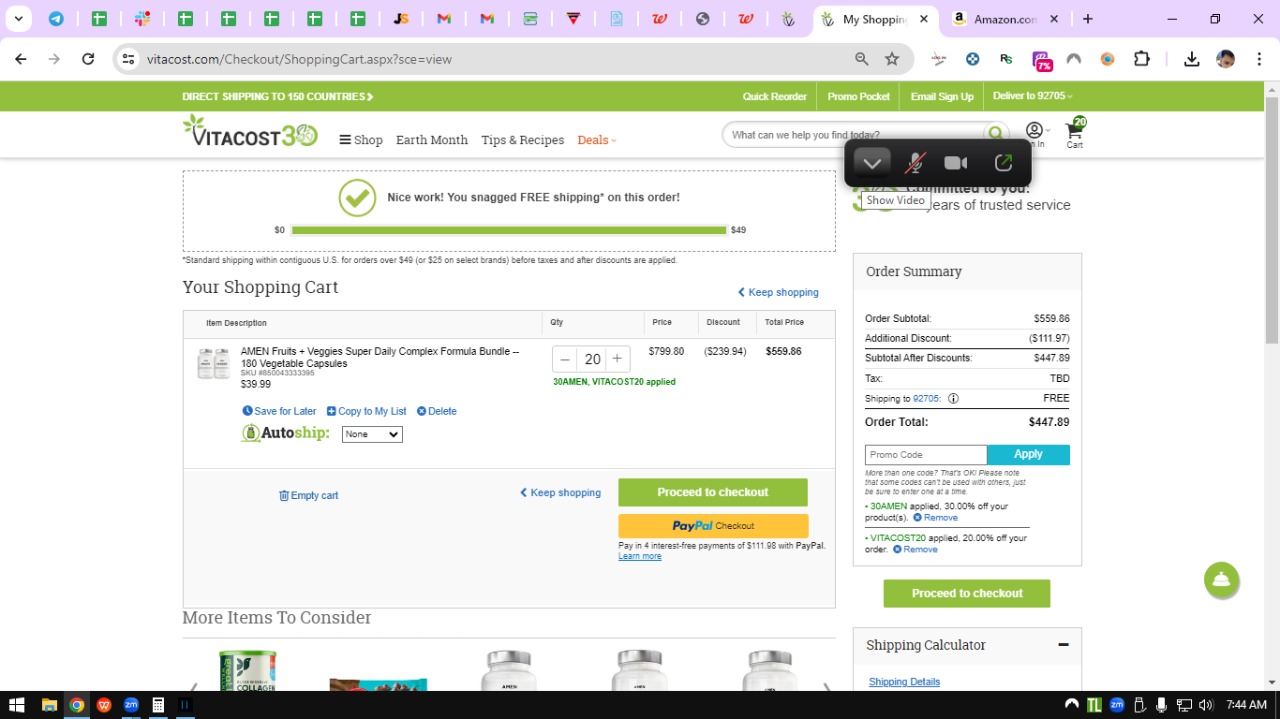Expand Deliver to 92705 dropdown

(1032, 96)
